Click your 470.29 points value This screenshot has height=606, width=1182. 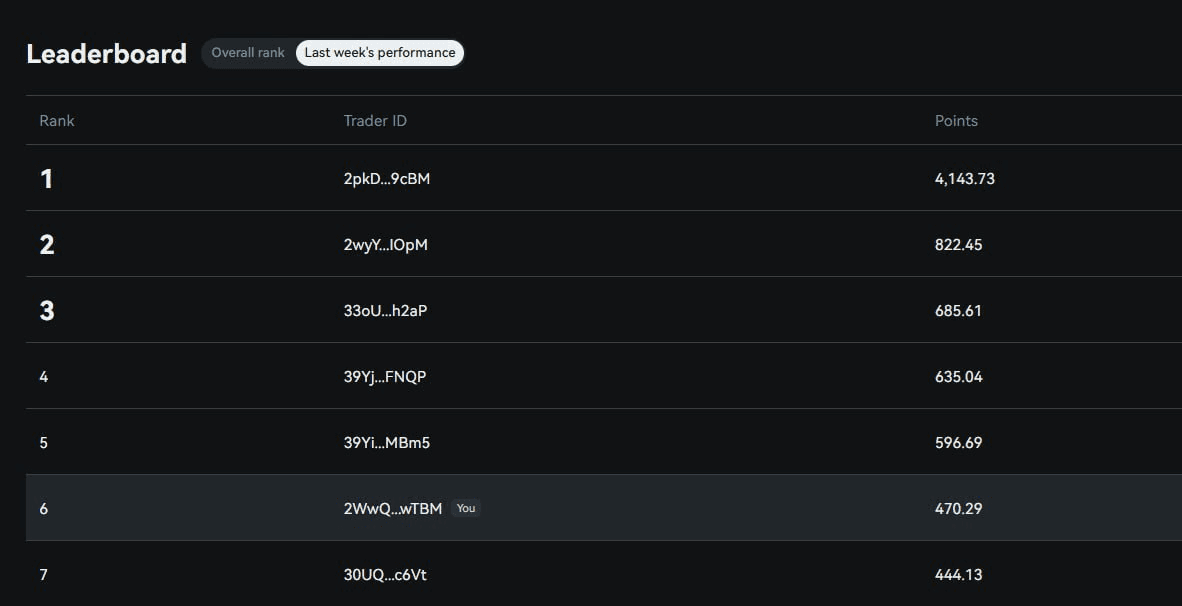[958, 509]
